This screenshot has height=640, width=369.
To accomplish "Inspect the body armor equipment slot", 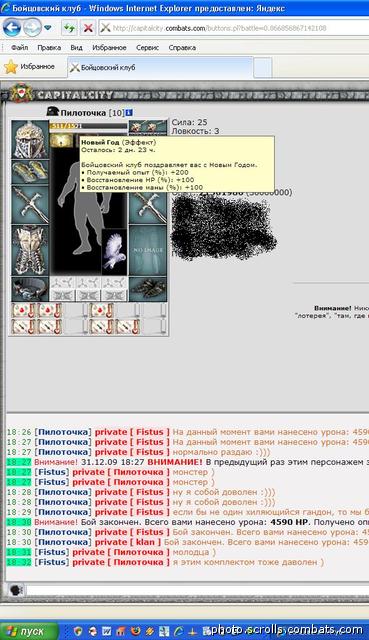I will point(30,250).
